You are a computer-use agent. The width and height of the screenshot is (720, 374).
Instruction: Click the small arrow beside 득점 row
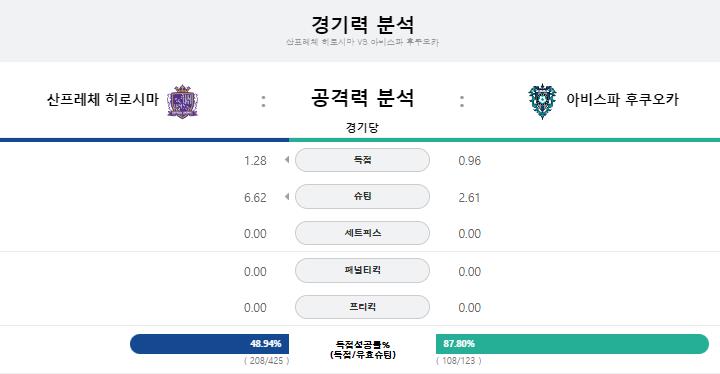(x=287, y=160)
